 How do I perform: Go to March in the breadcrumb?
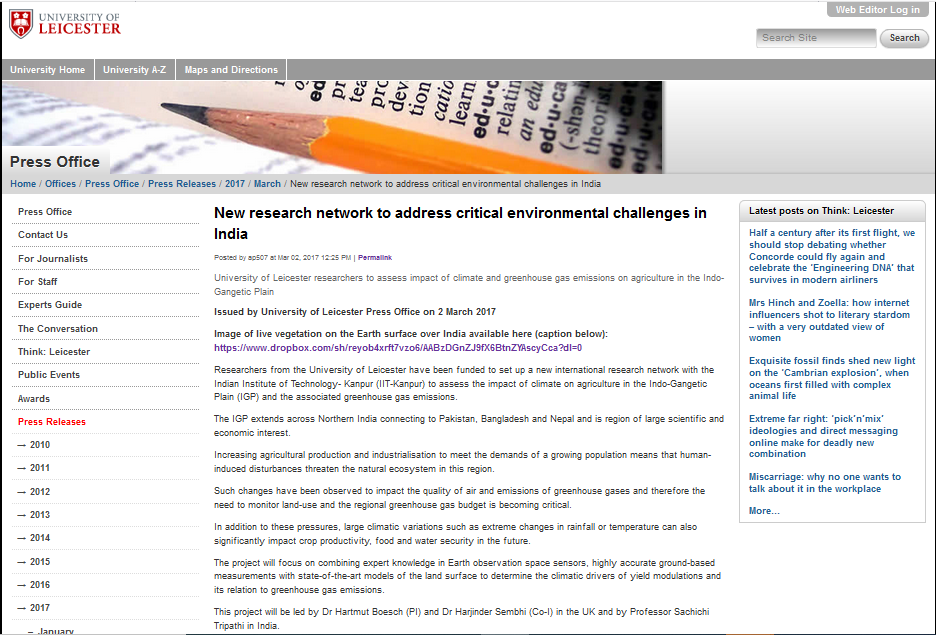(267, 184)
